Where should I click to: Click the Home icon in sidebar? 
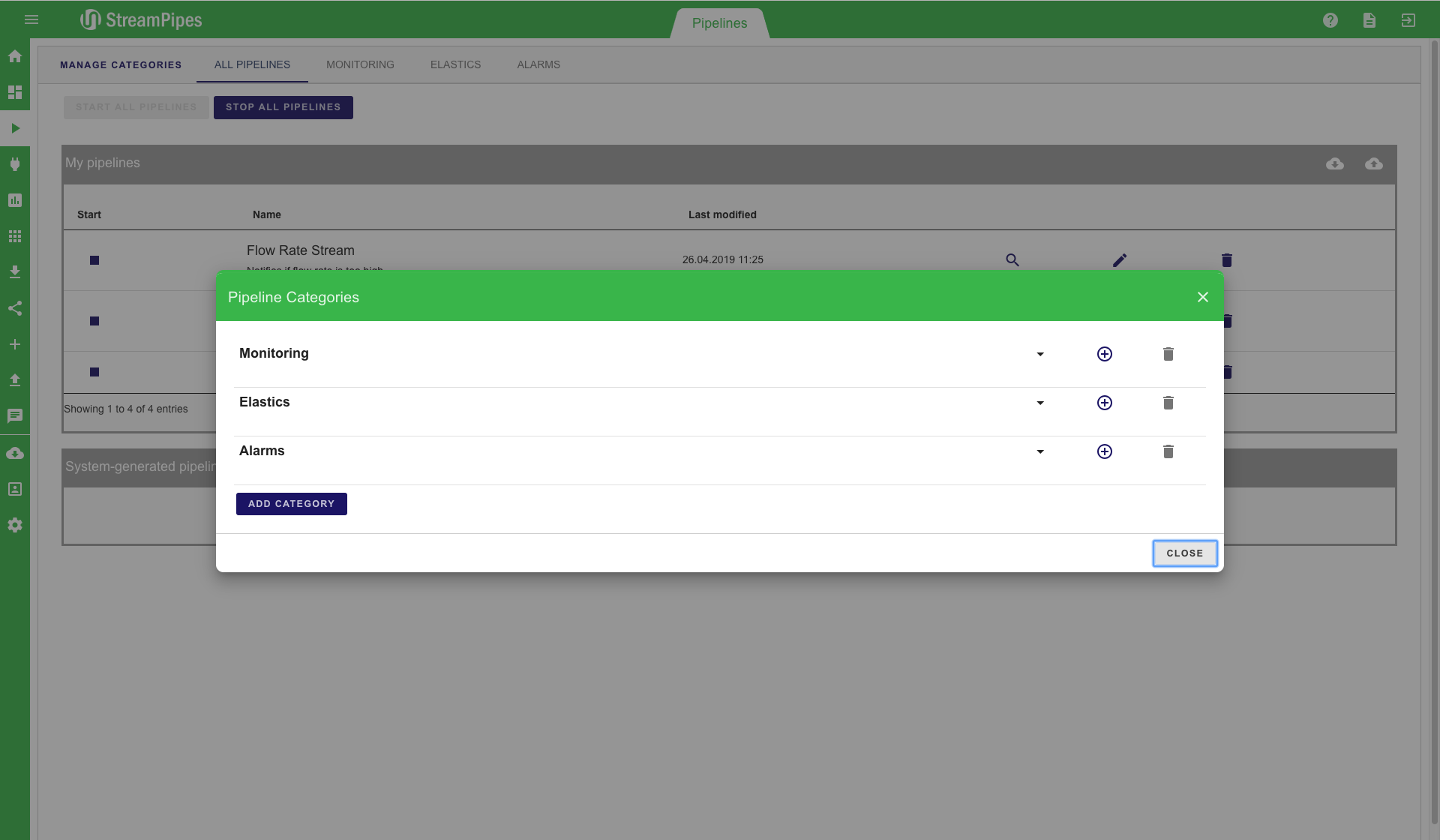pos(15,56)
